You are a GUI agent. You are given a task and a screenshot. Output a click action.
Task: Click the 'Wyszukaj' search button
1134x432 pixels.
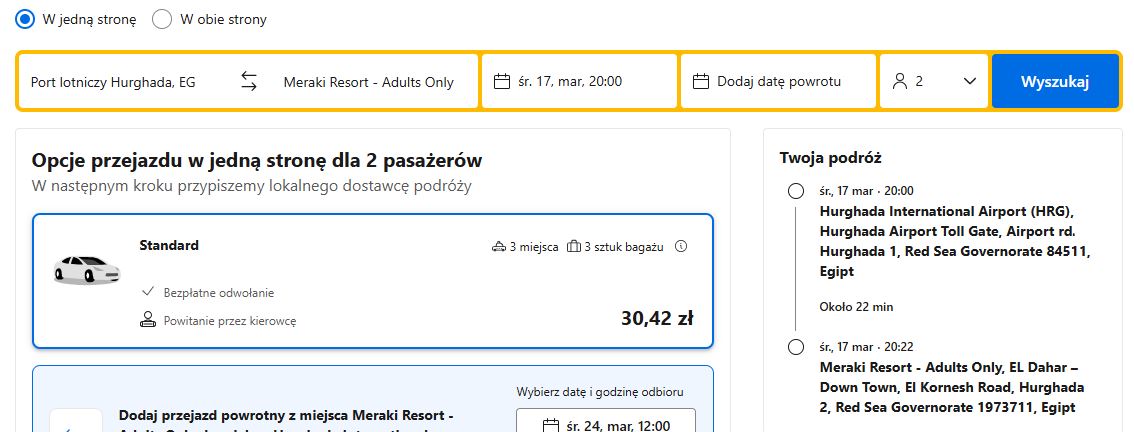click(x=1055, y=81)
